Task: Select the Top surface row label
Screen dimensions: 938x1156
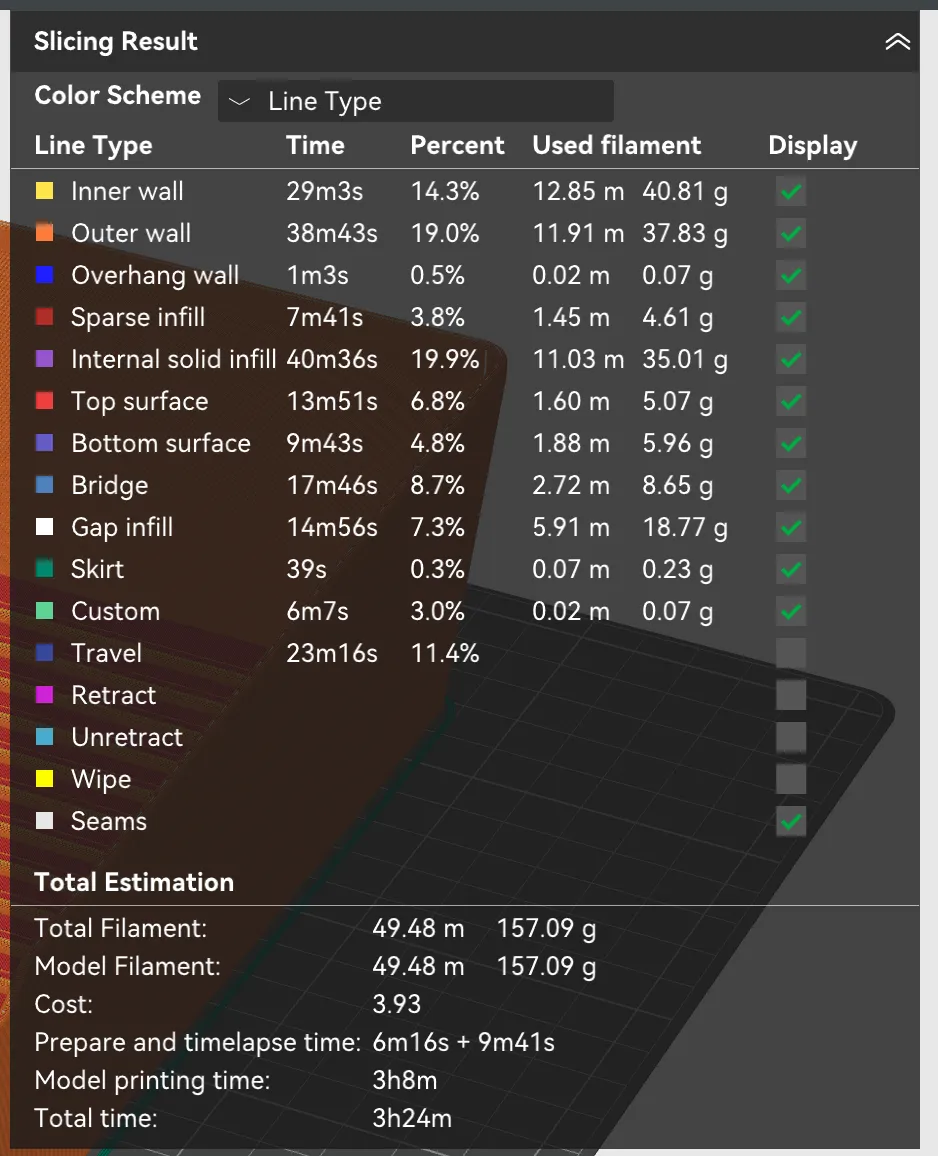Action: [140, 401]
